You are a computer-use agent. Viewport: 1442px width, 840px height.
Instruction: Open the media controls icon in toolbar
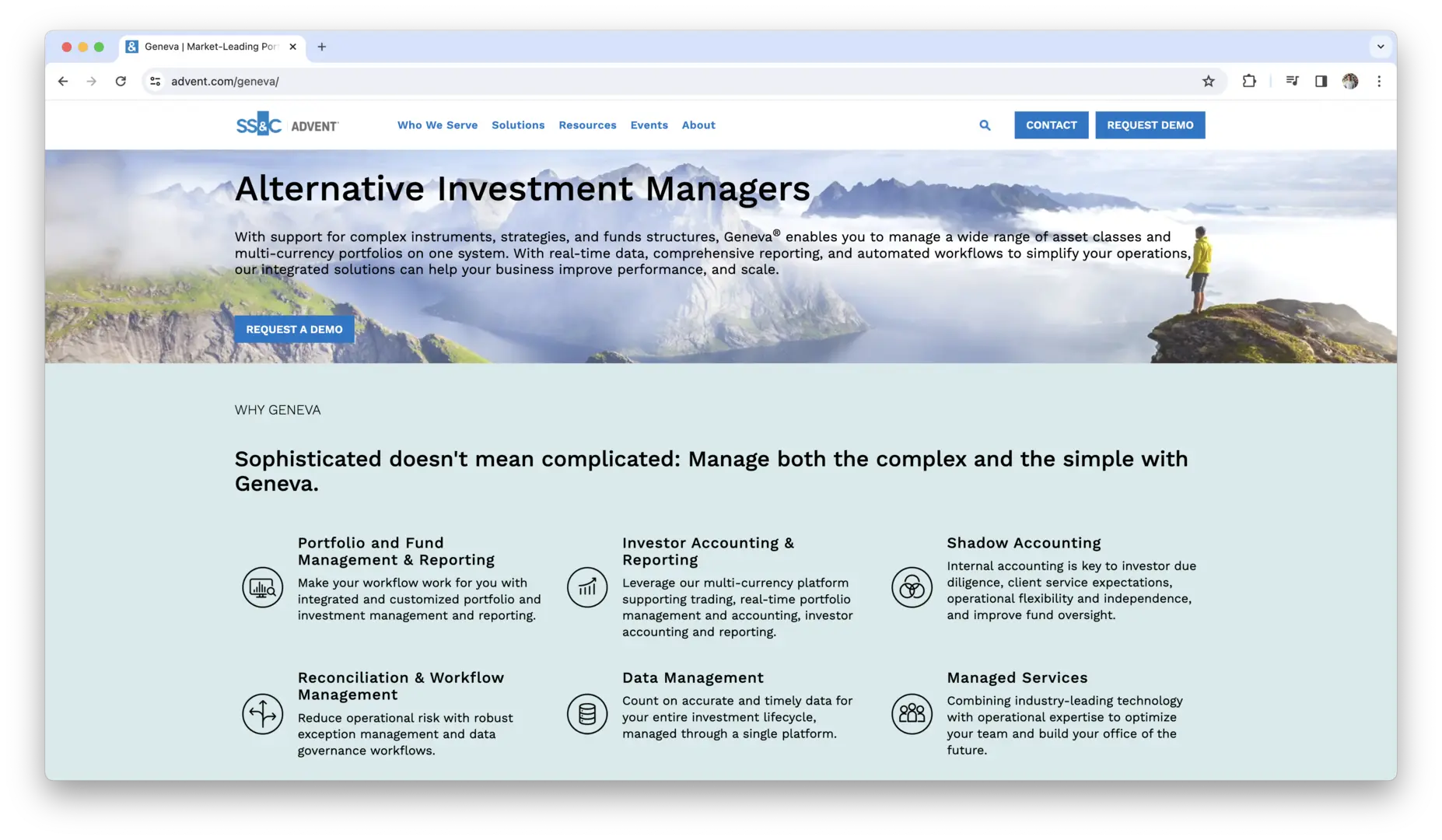tap(1292, 81)
